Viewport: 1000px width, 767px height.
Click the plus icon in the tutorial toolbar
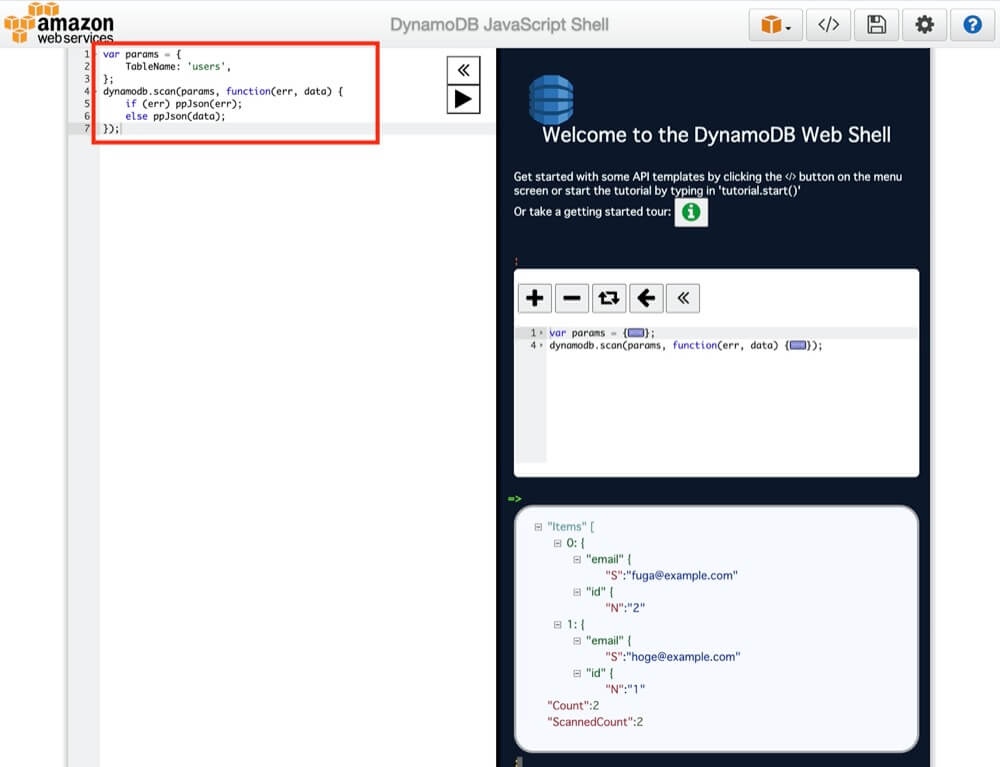(534, 297)
